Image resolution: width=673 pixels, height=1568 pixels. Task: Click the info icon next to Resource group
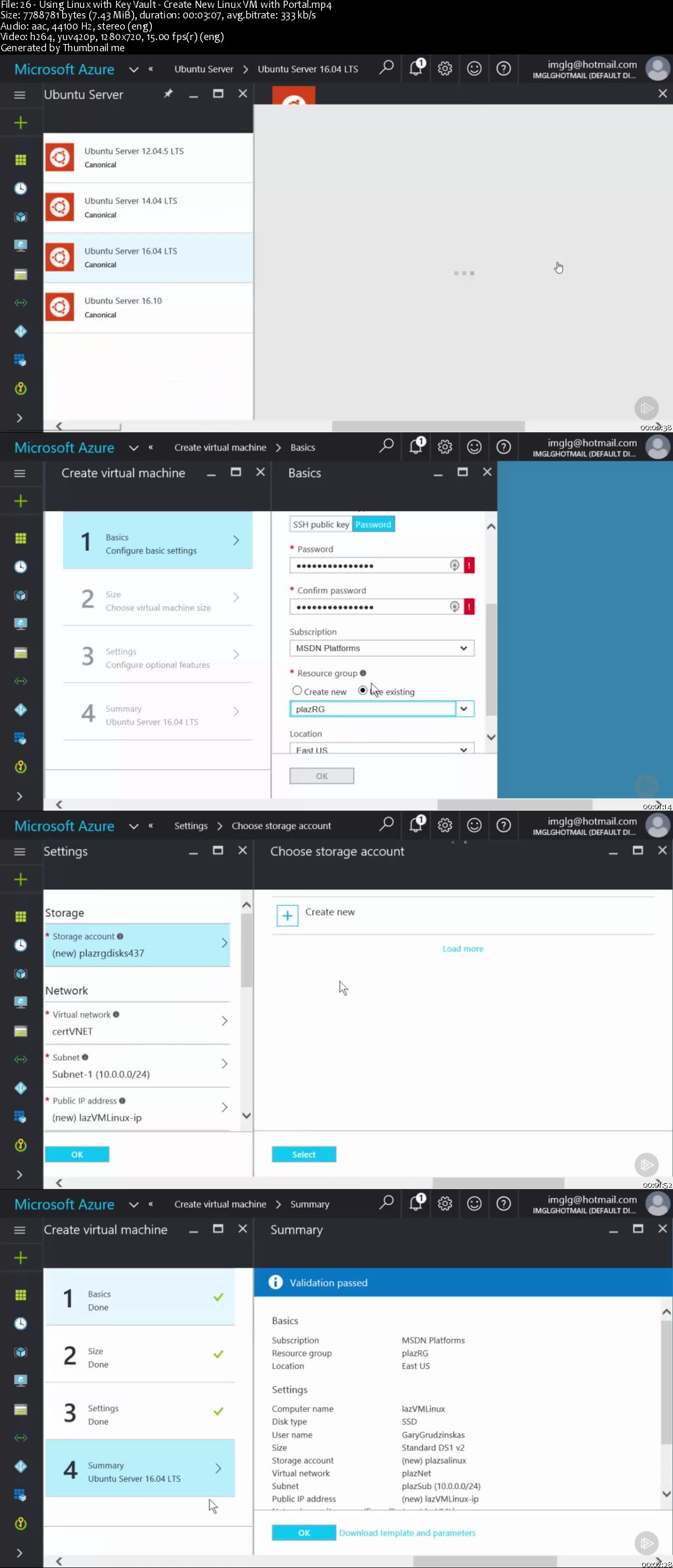point(363,673)
